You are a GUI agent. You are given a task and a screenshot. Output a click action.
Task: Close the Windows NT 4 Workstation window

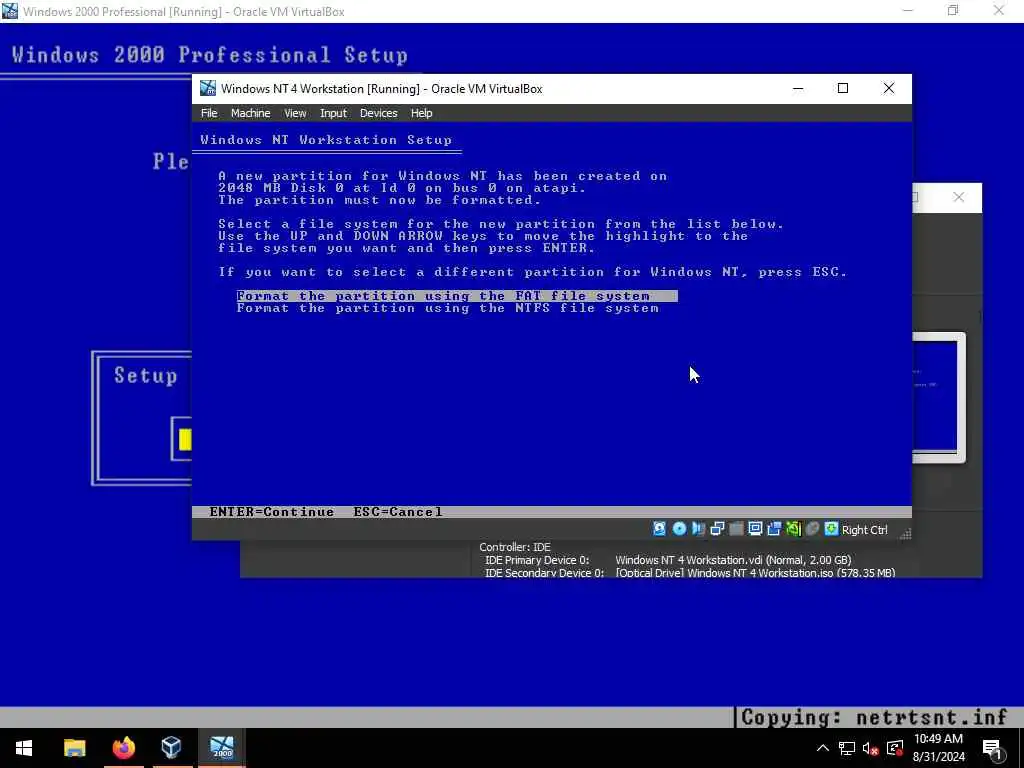(x=889, y=88)
